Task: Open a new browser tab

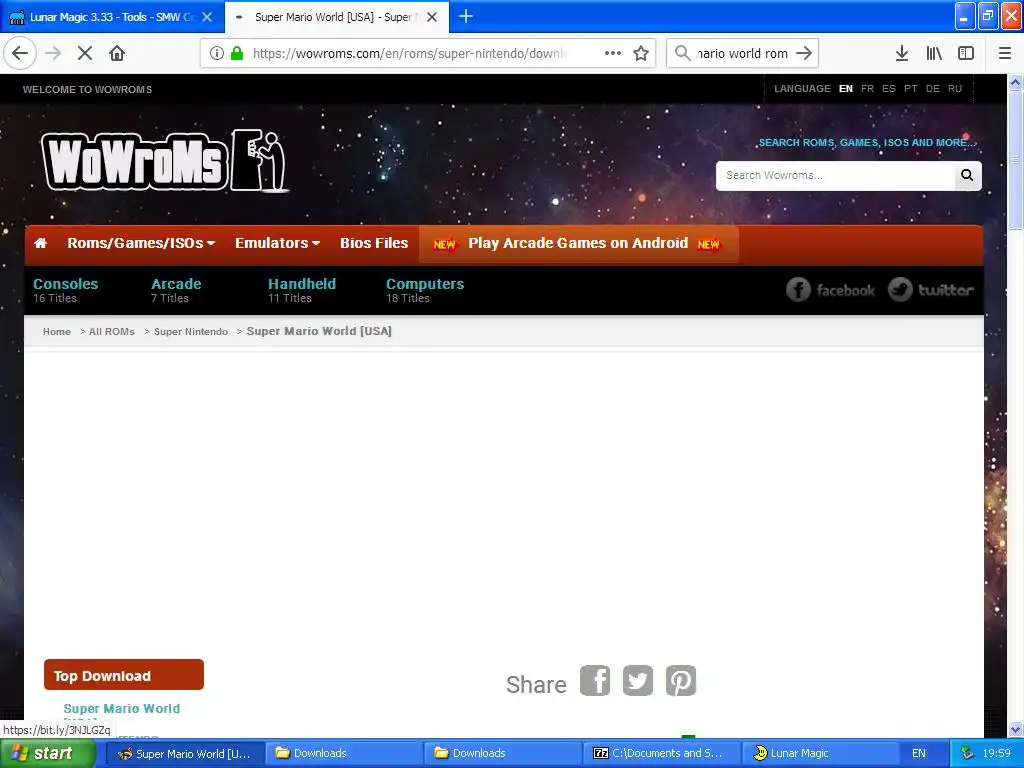Action: (x=466, y=16)
